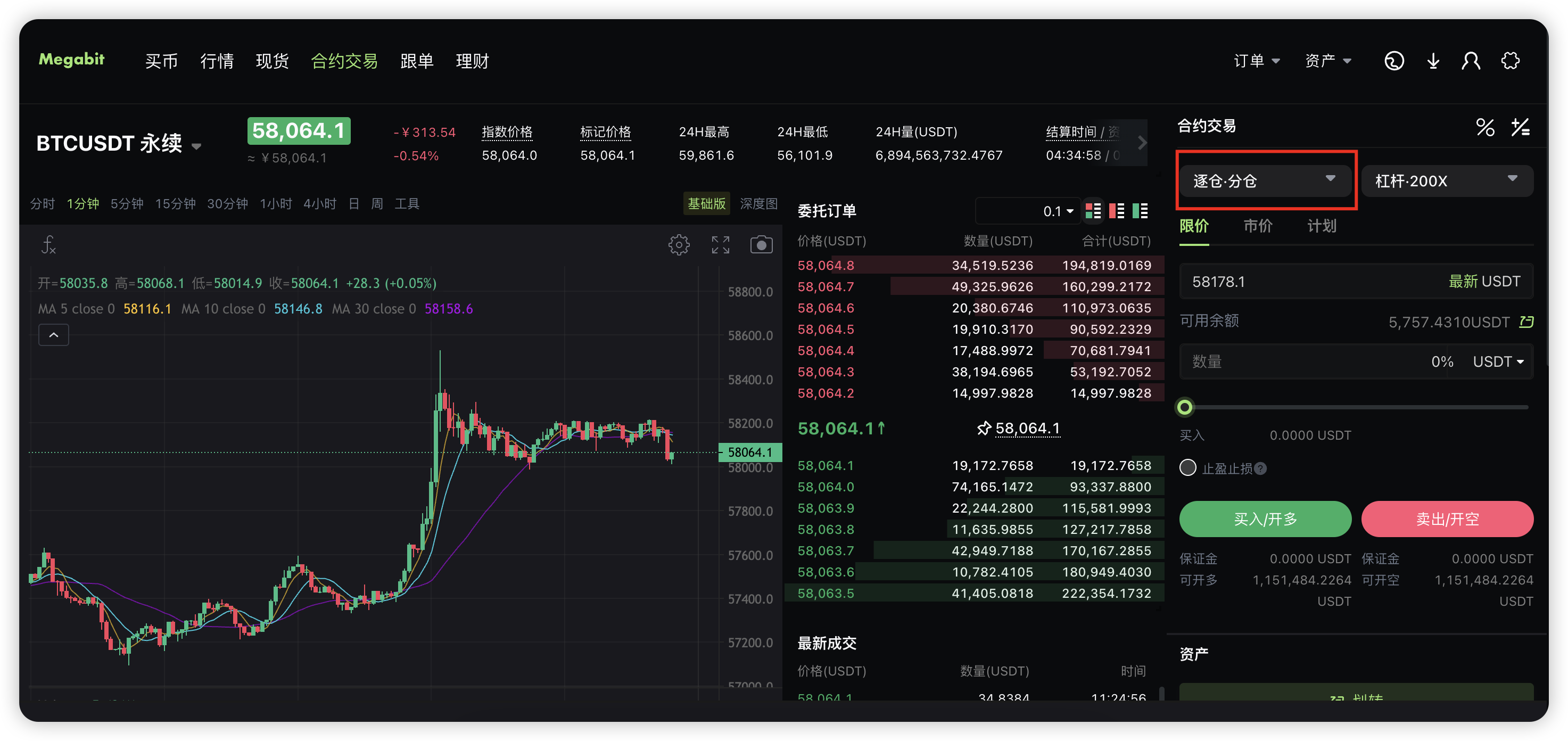Open the language/currency globe icon

(x=1393, y=61)
